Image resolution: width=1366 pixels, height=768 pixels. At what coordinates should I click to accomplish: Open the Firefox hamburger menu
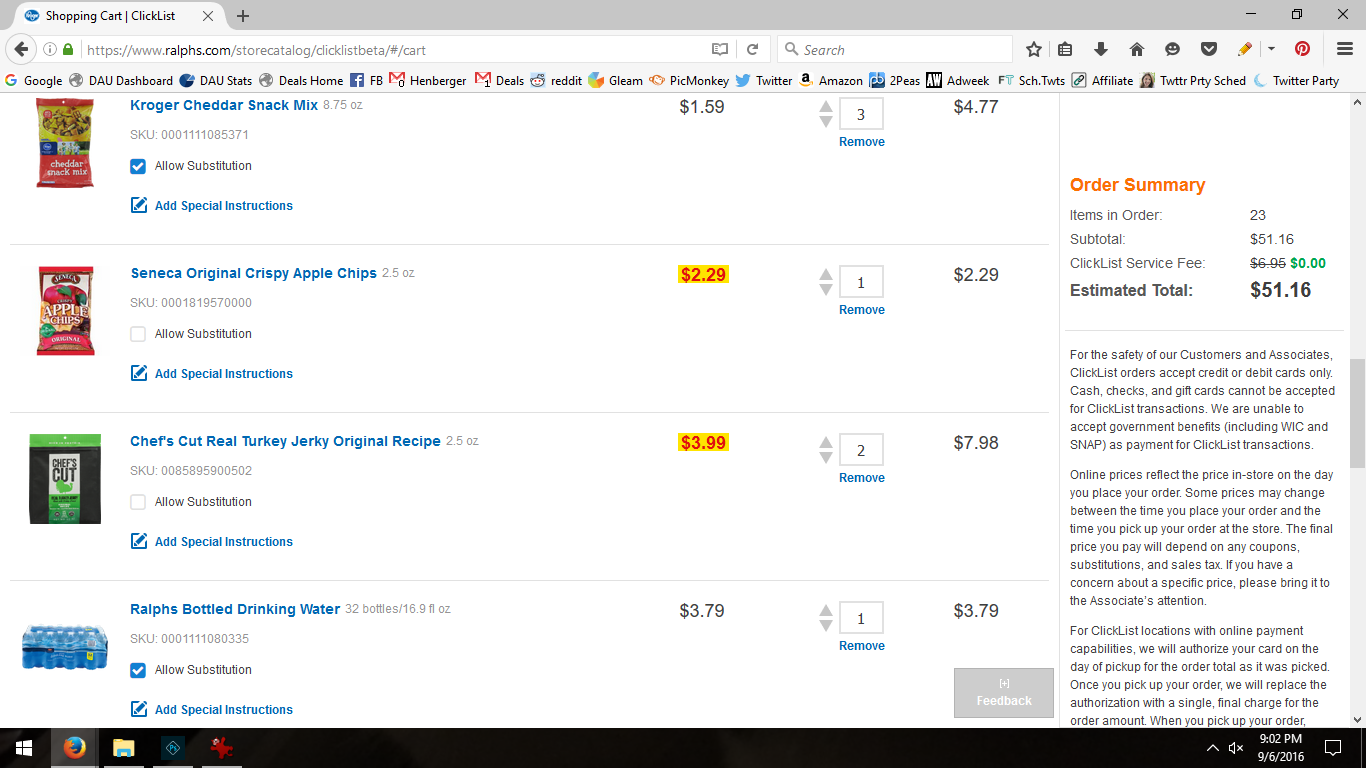[x=1345, y=49]
